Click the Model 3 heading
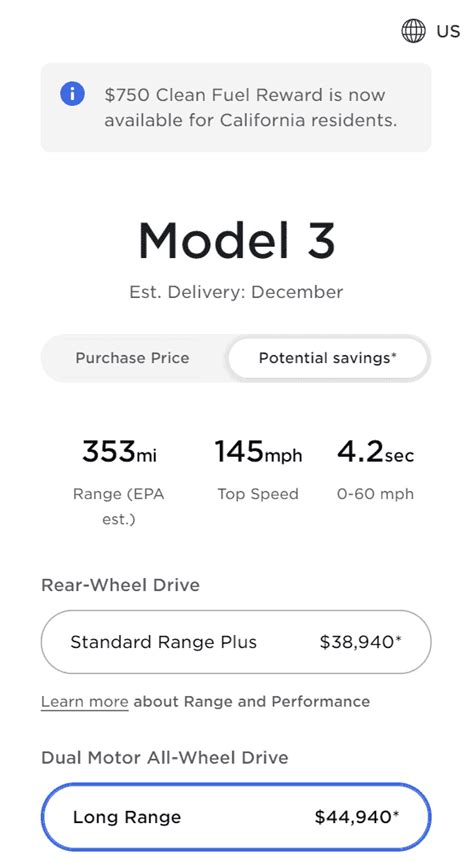Viewport: 474px width, 863px height. pyautogui.click(x=236, y=241)
